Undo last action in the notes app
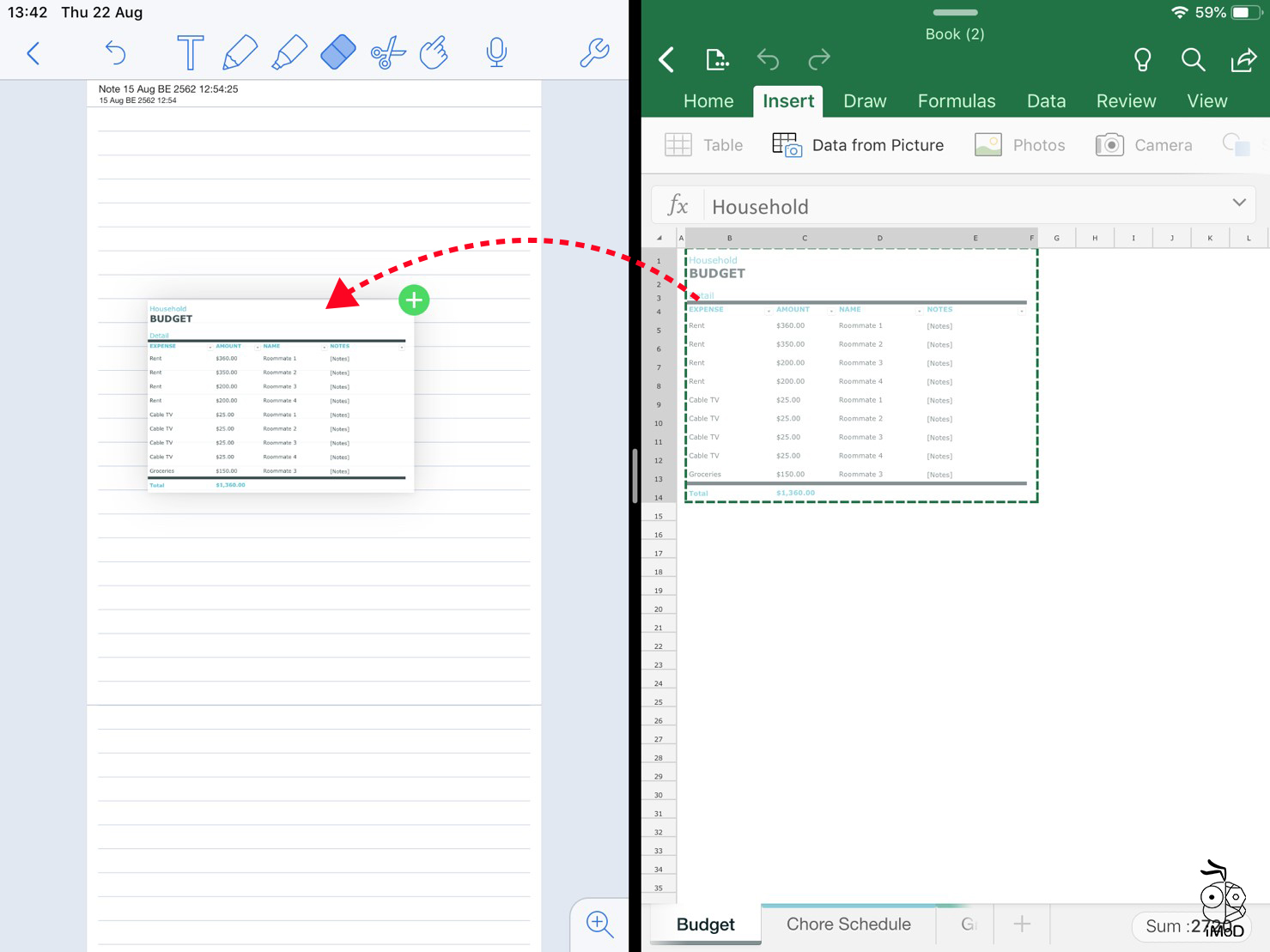The width and height of the screenshot is (1270, 952). pyautogui.click(x=116, y=52)
